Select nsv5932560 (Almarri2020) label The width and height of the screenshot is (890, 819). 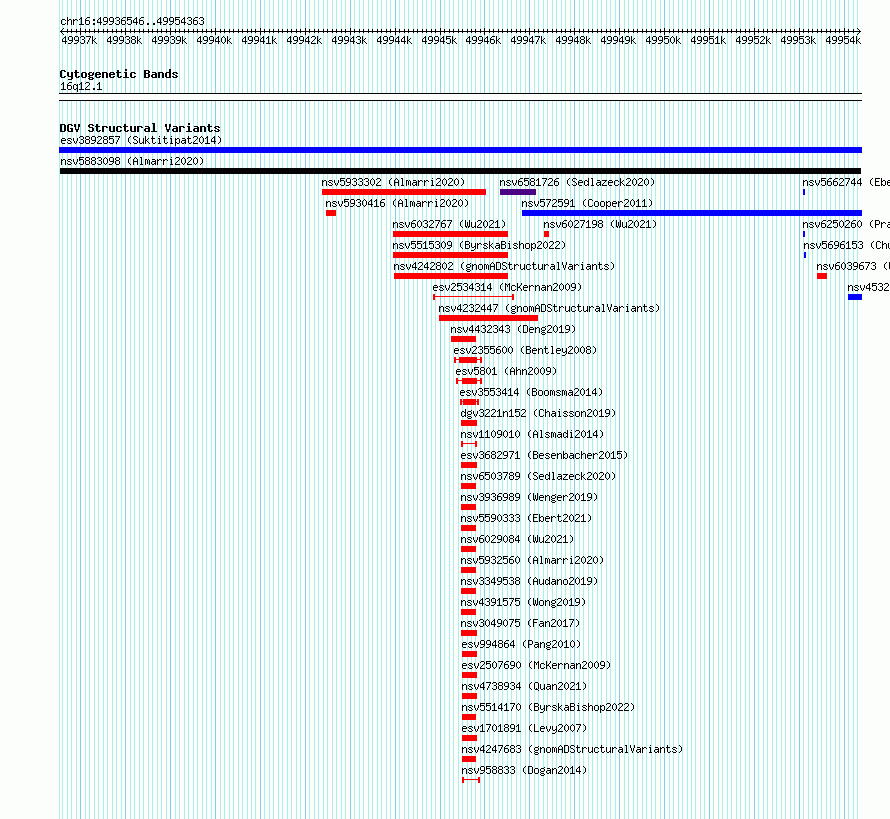click(x=532, y=560)
